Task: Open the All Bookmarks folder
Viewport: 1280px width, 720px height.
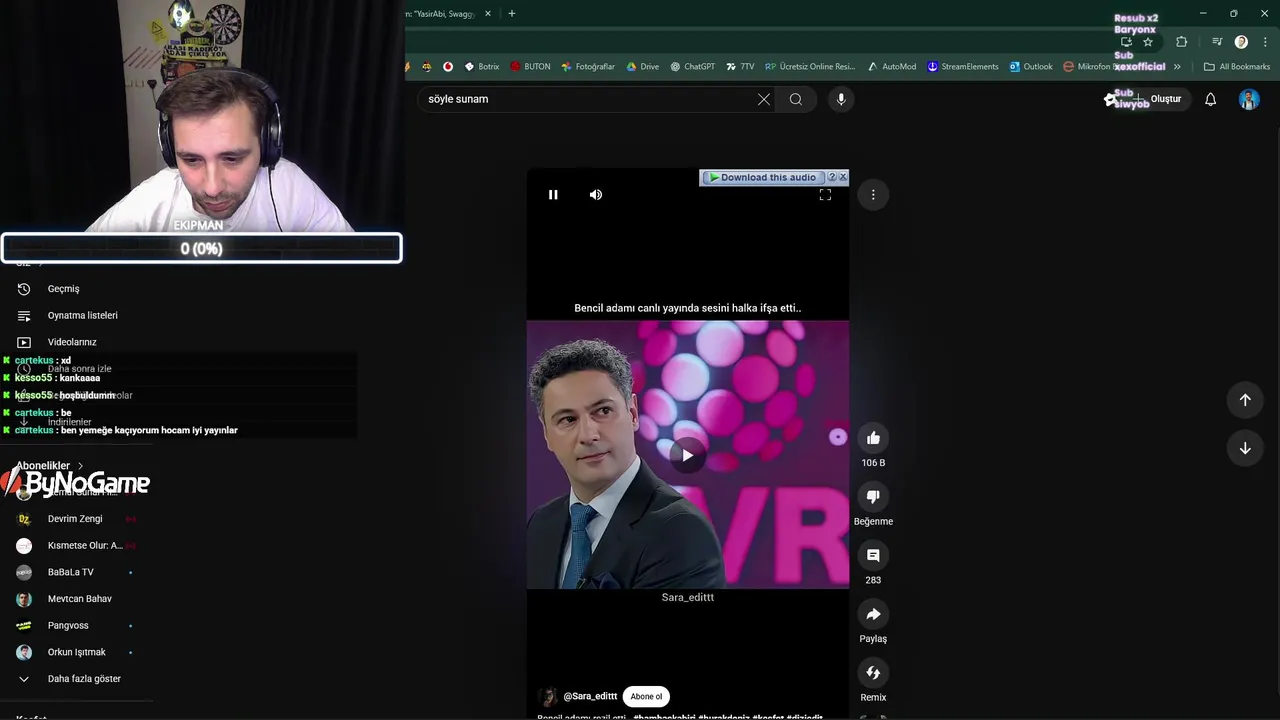Action: [1237, 67]
